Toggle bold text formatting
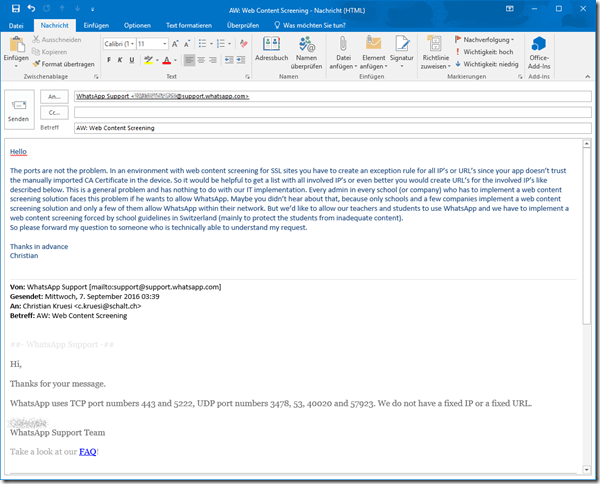The height and width of the screenshot is (484, 600). tap(107, 60)
